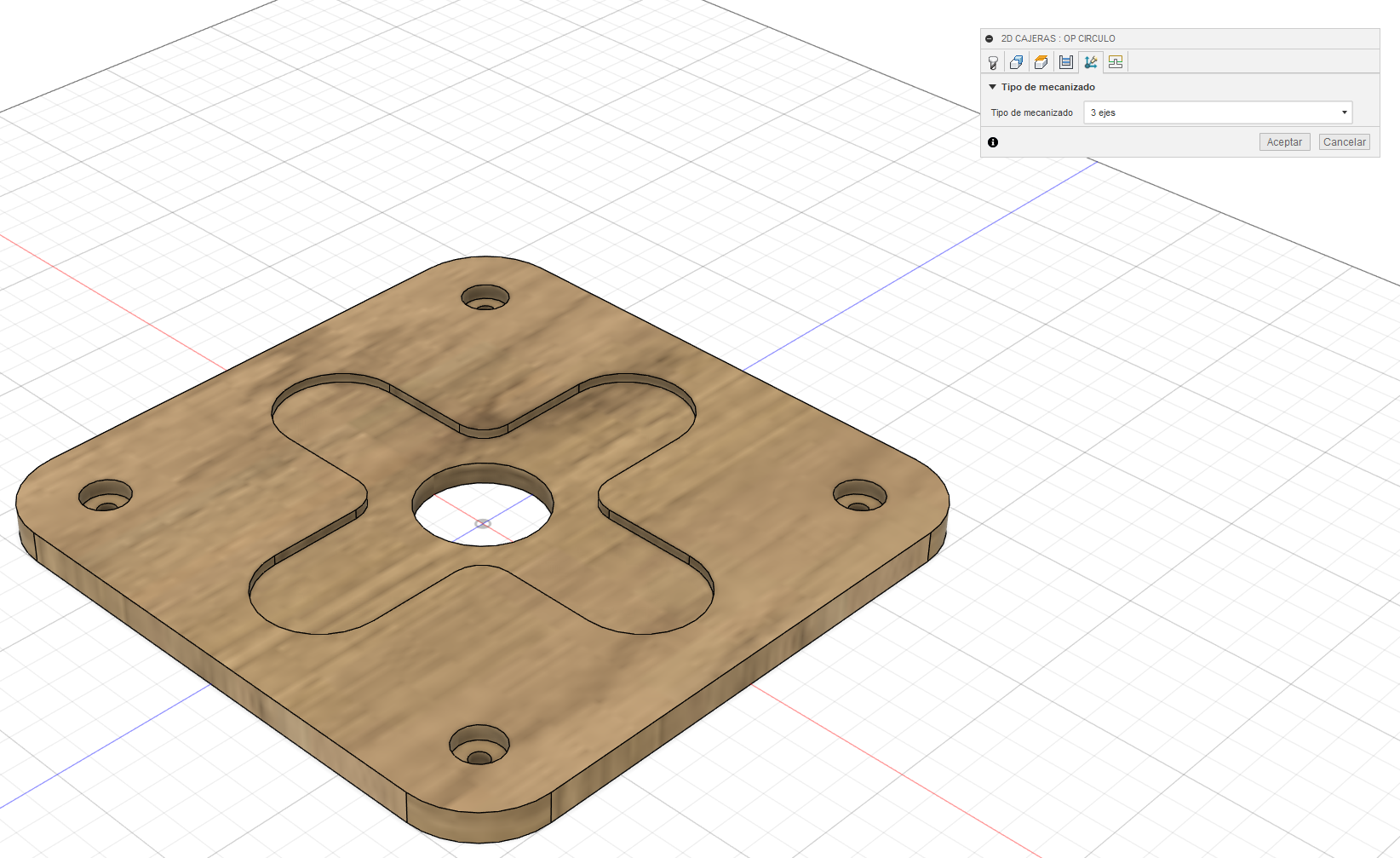
Task: Collapse the Tipo de mecanizado section
Action: click(x=992, y=87)
